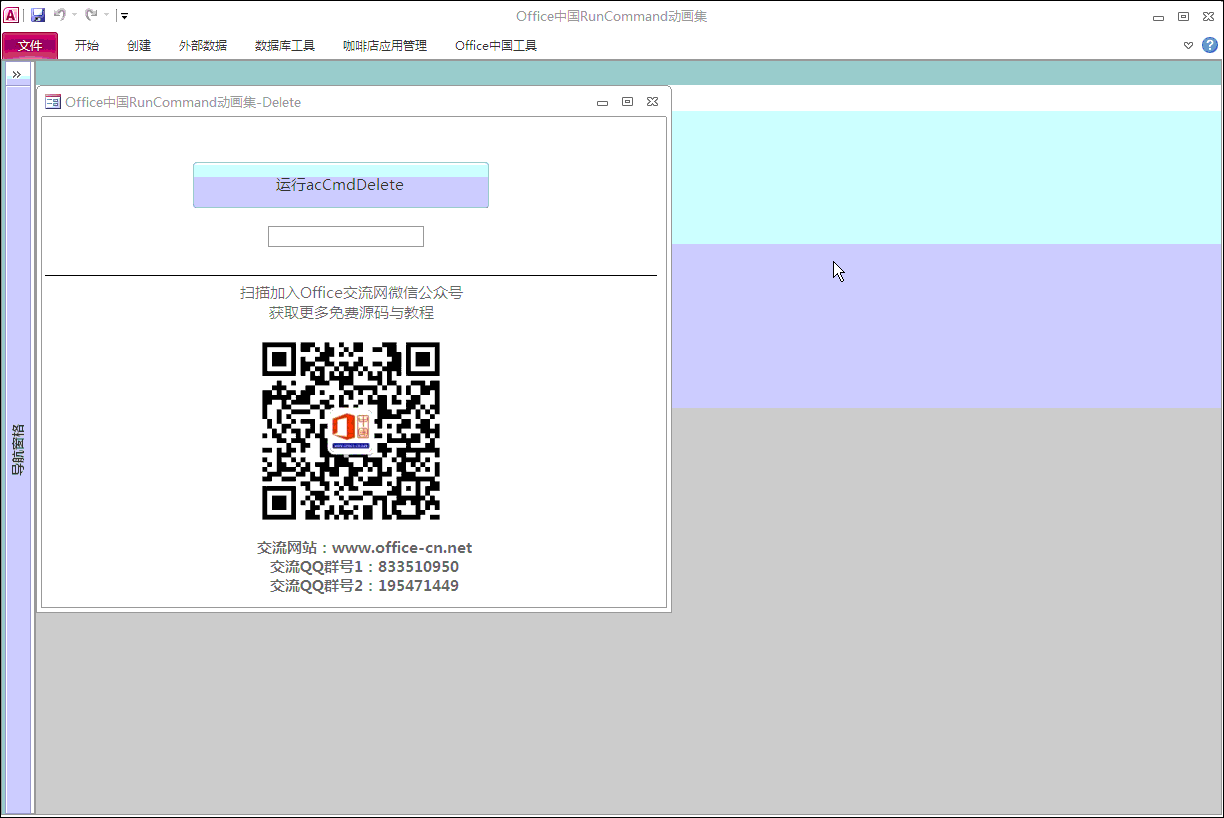Open Microsoft Access Help question icon
Viewport: 1224px width, 818px height.
[1209, 45]
